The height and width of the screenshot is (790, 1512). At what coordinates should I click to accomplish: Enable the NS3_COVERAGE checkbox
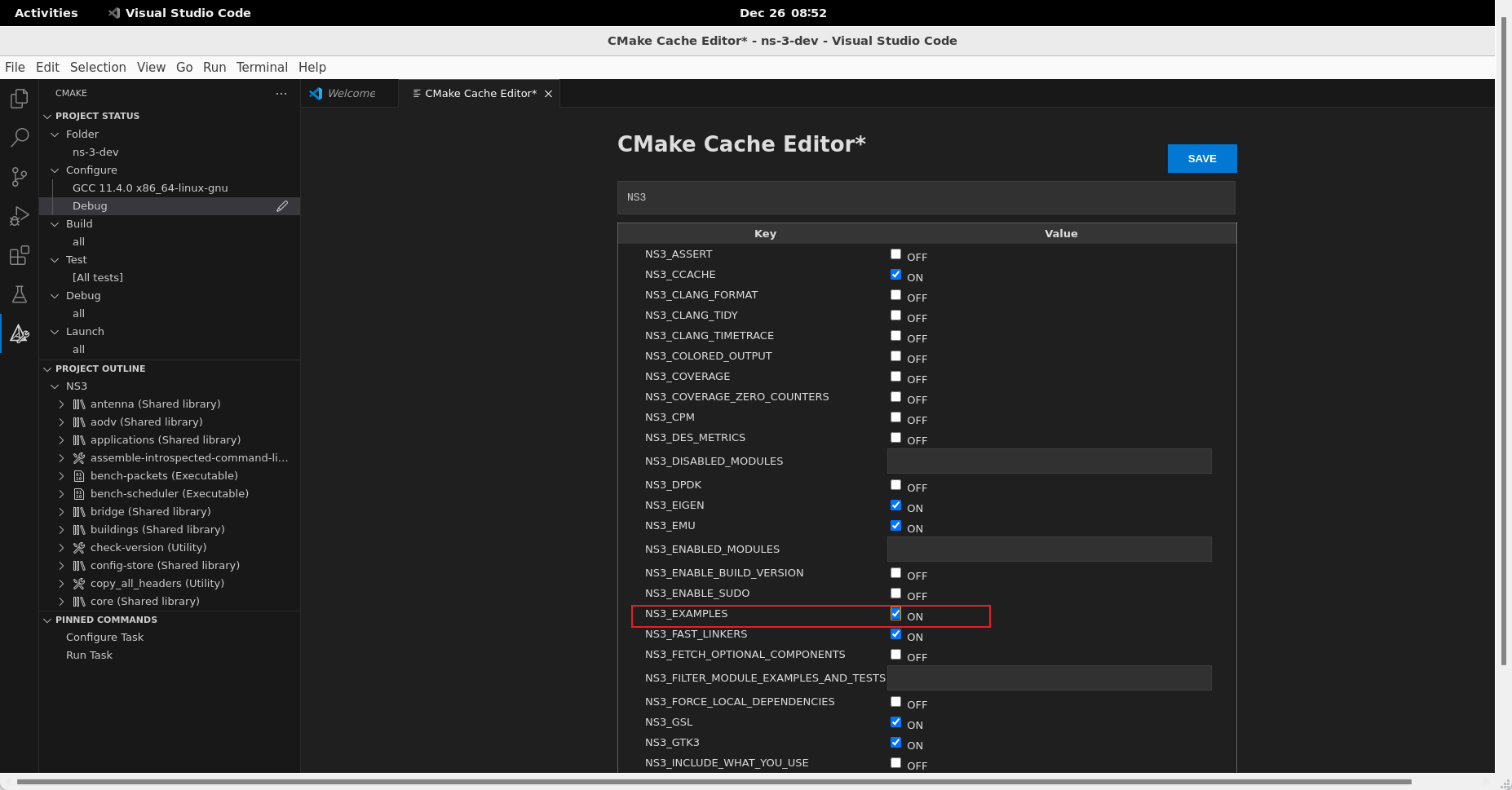point(895,377)
